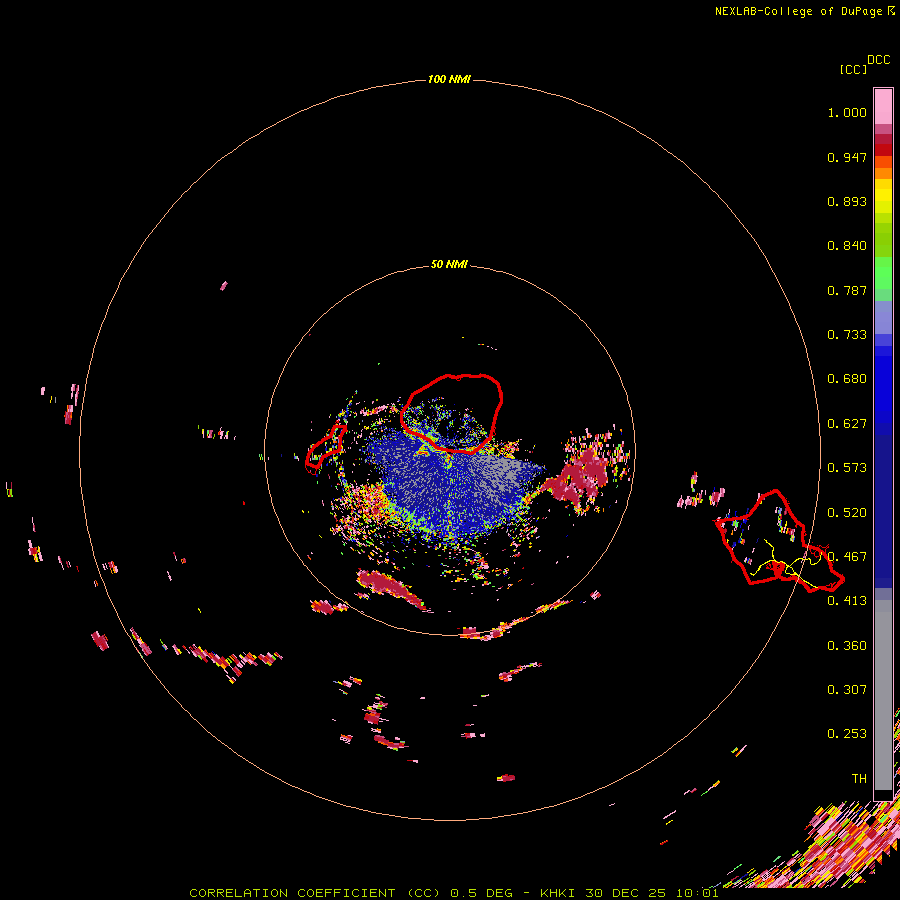Select the 0.733 scale label

pos(847,335)
